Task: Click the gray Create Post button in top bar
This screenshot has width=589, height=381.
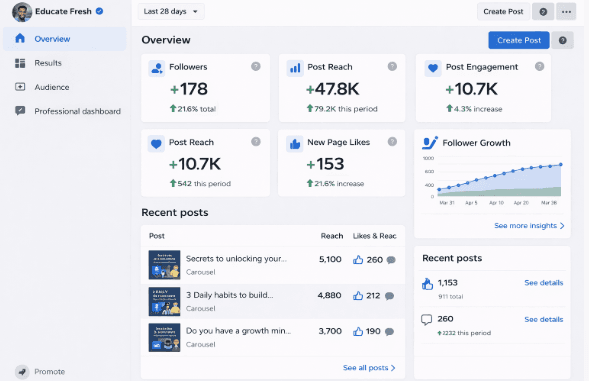Action: [x=503, y=12]
